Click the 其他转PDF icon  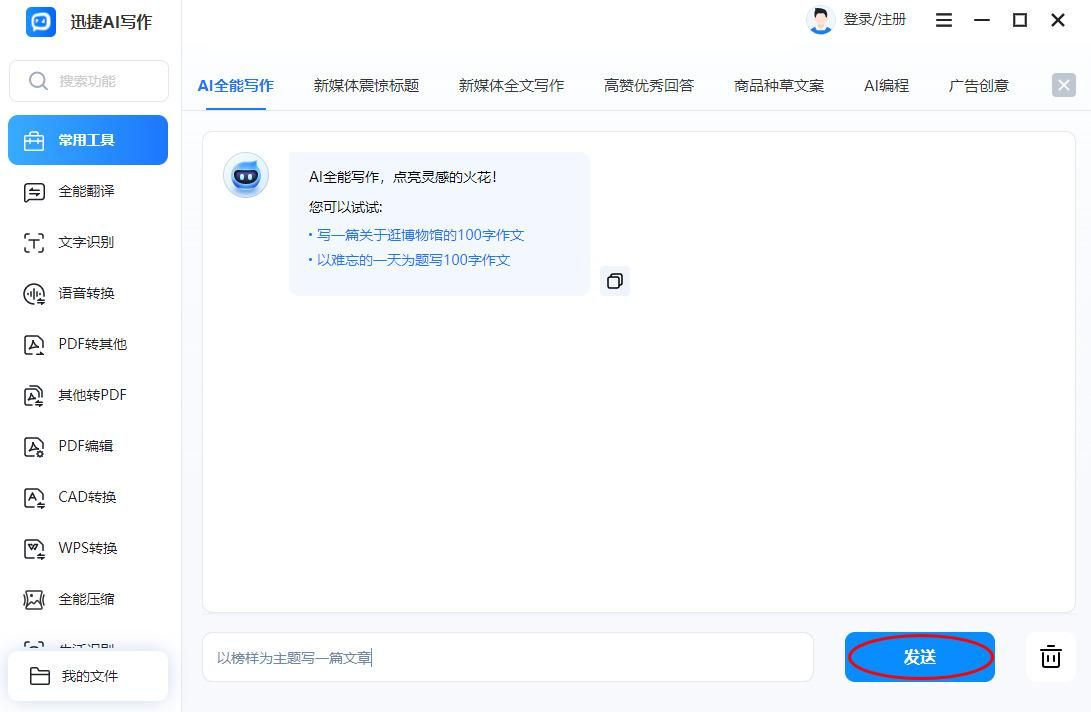coord(34,396)
